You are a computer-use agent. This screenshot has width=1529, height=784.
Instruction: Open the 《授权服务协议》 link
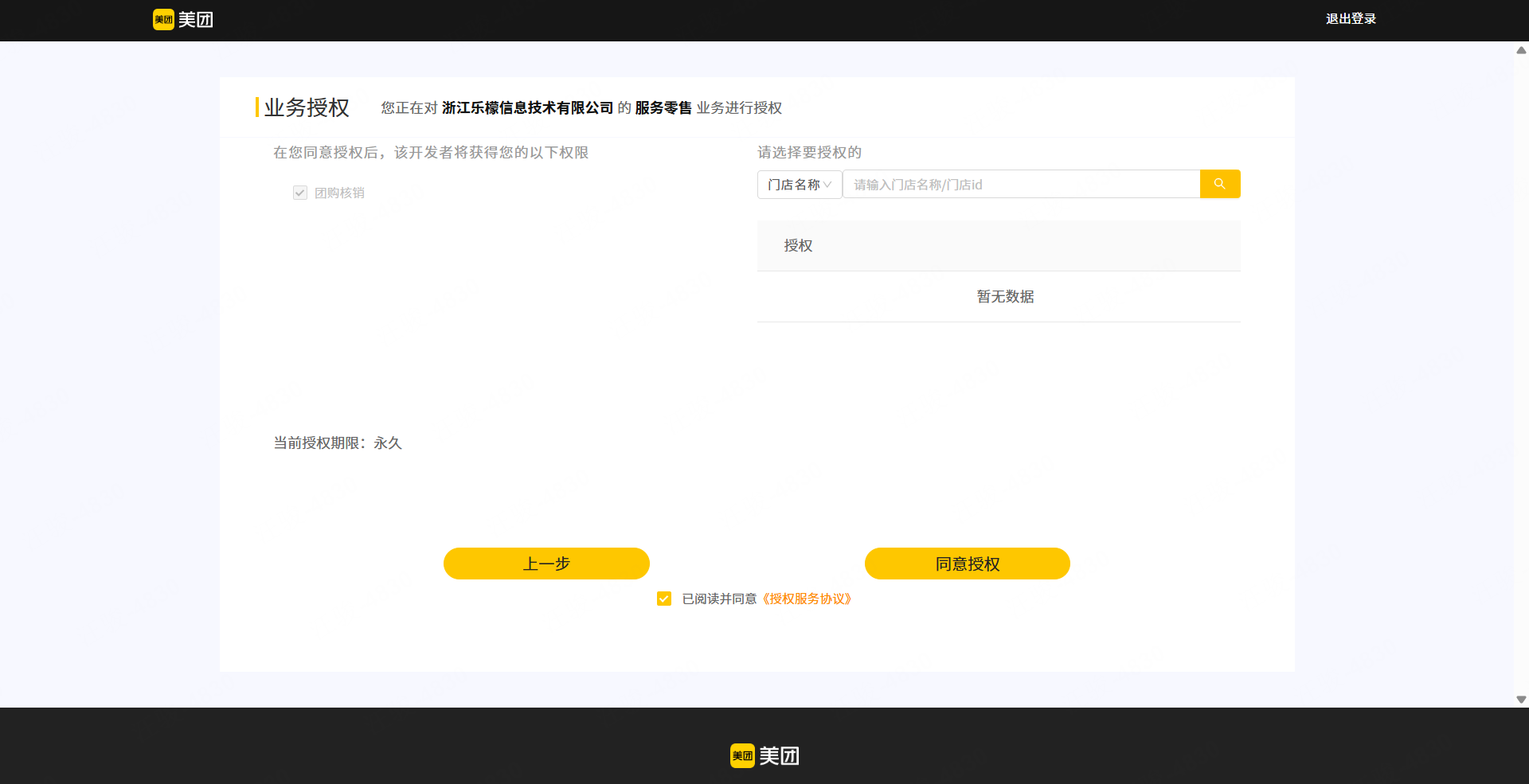tap(807, 599)
